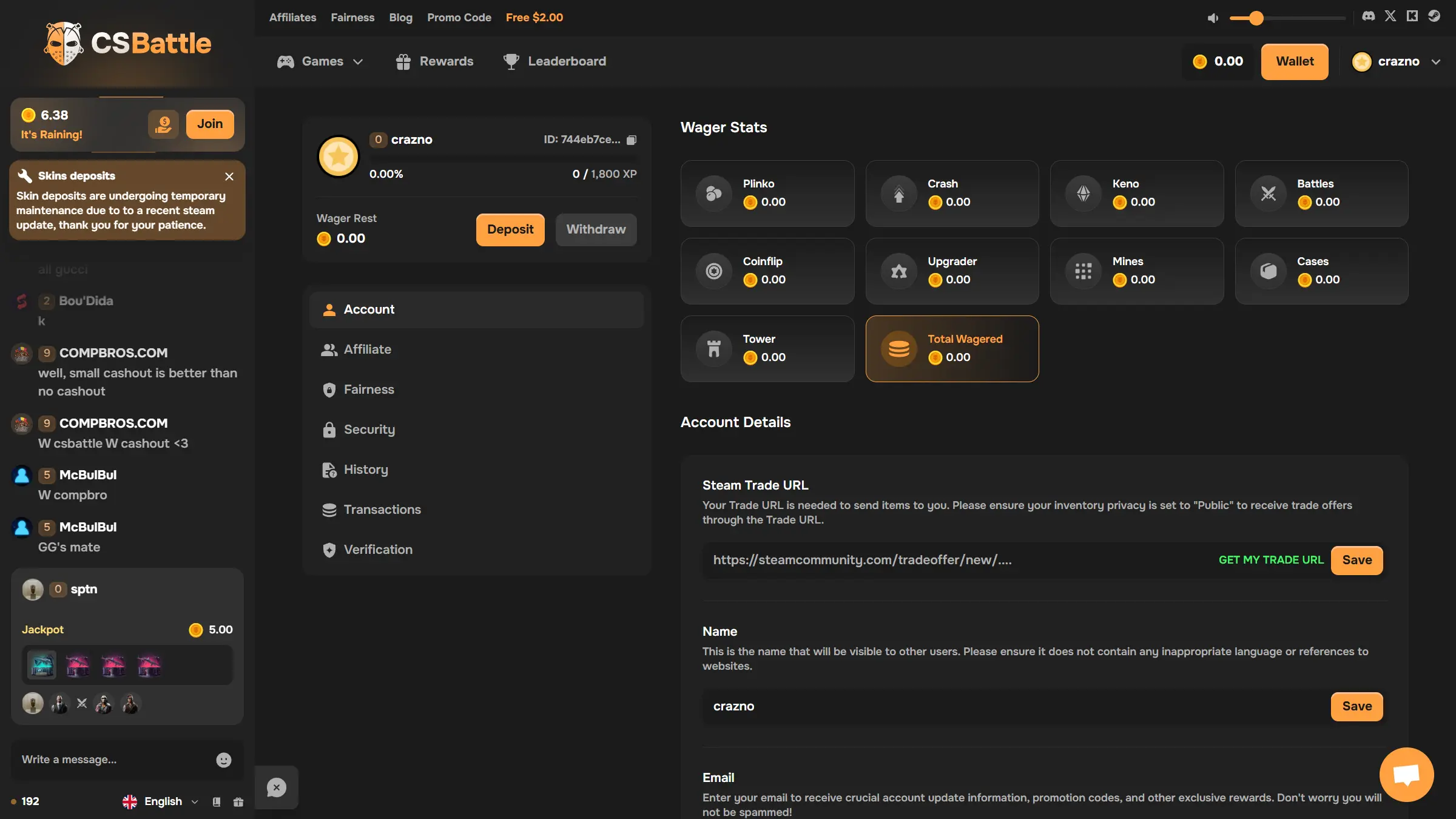Open the History tab
The height and width of the screenshot is (819, 1456).
point(476,470)
